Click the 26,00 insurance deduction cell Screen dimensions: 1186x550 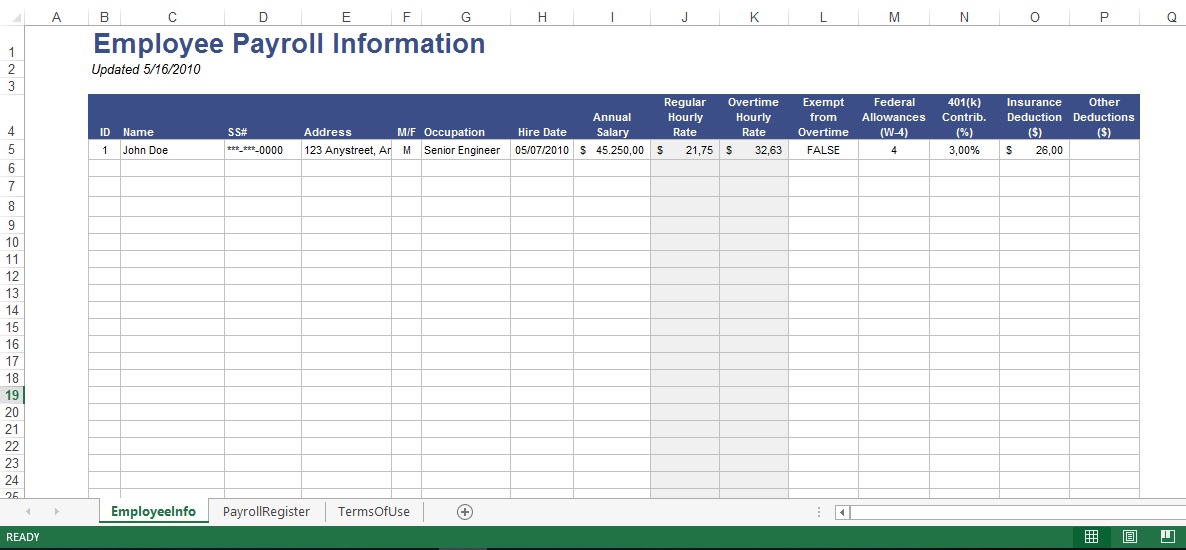(1034, 150)
